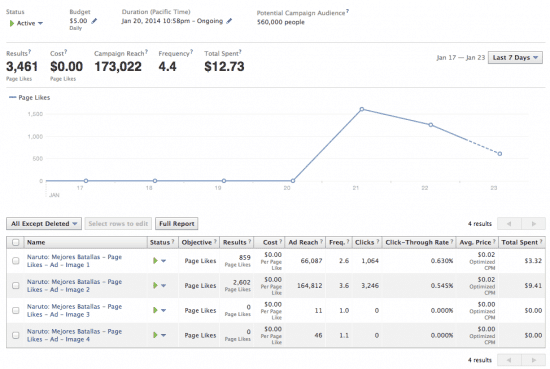Edit the daily budget pencil icon
This screenshot has height=369, width=550.
(94, 21)
